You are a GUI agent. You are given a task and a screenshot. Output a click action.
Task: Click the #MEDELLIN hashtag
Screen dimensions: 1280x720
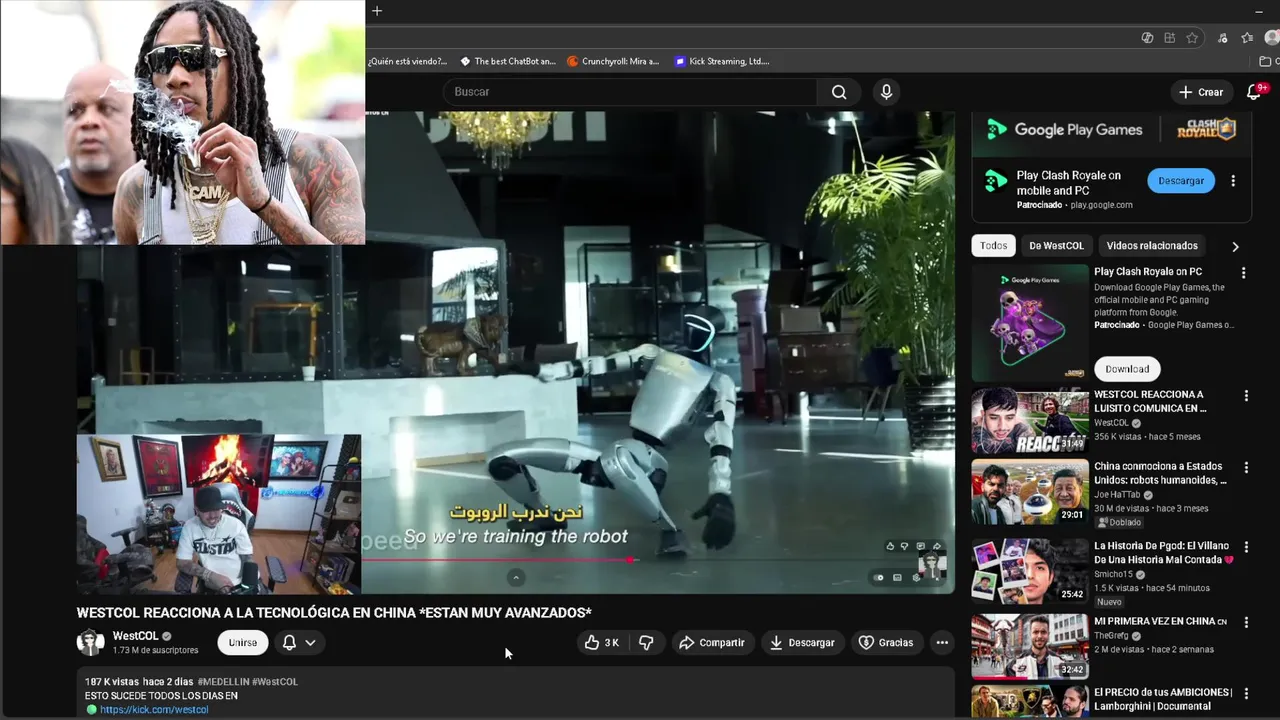tap(223, 682)
